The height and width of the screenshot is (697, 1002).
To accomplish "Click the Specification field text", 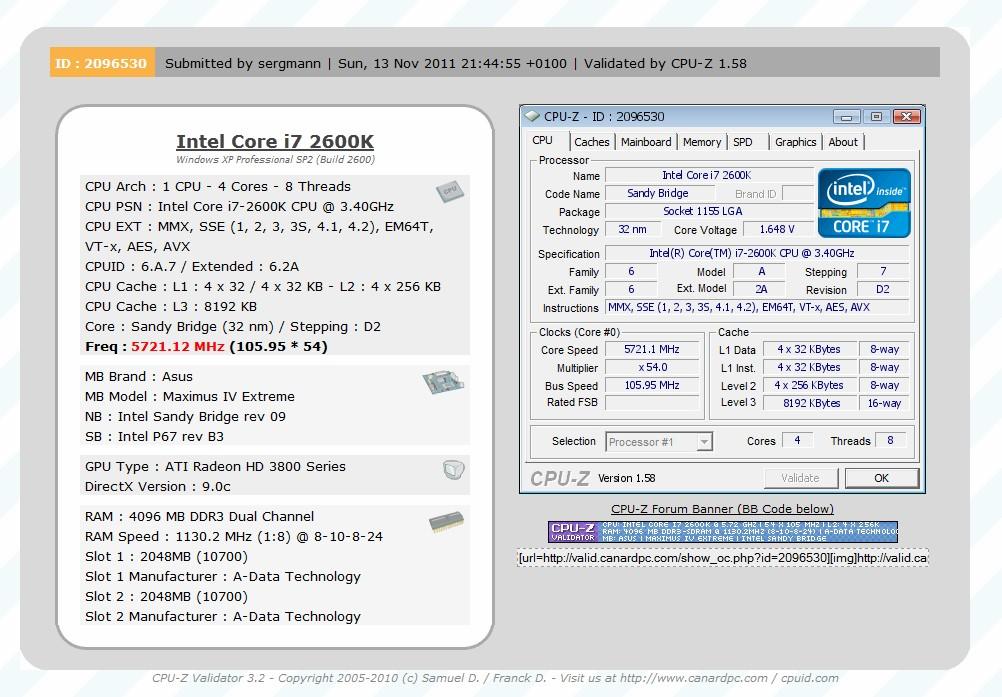I will pyautogui.click(x=757, y=253).
